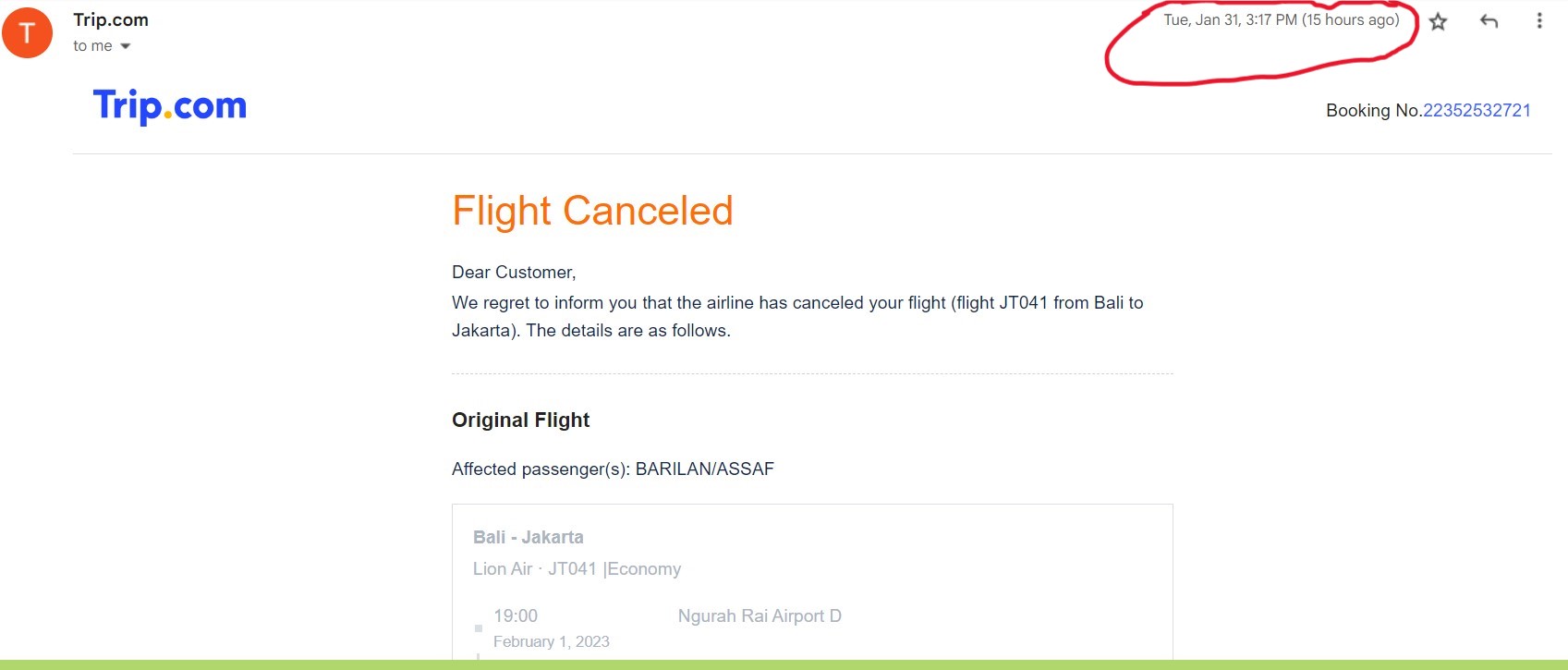
Task: Click the "to me" recipient text
Action: coord(92,46)
